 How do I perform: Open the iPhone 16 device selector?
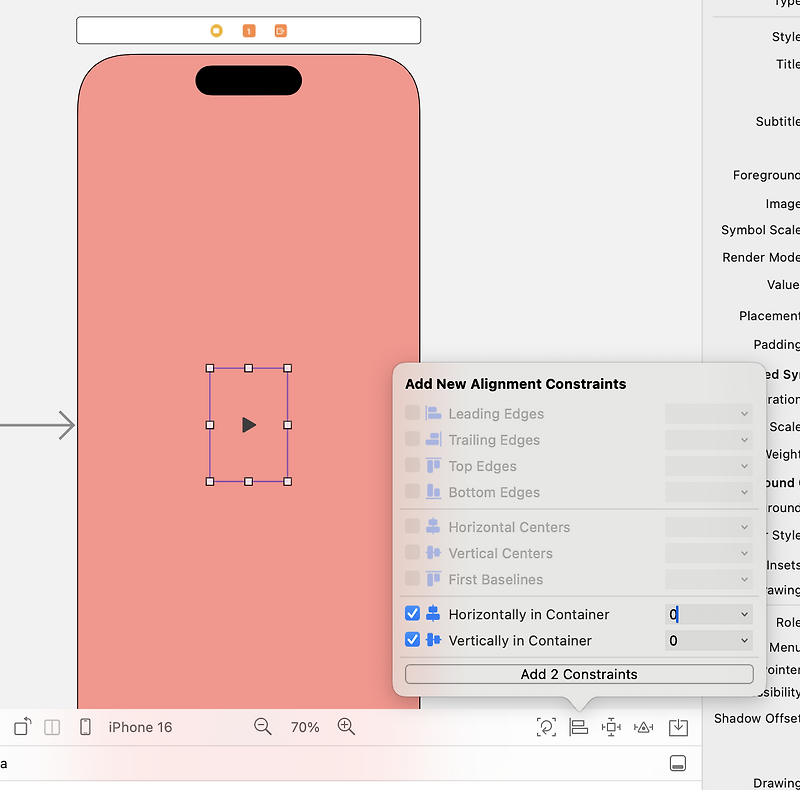coord(140,727)
